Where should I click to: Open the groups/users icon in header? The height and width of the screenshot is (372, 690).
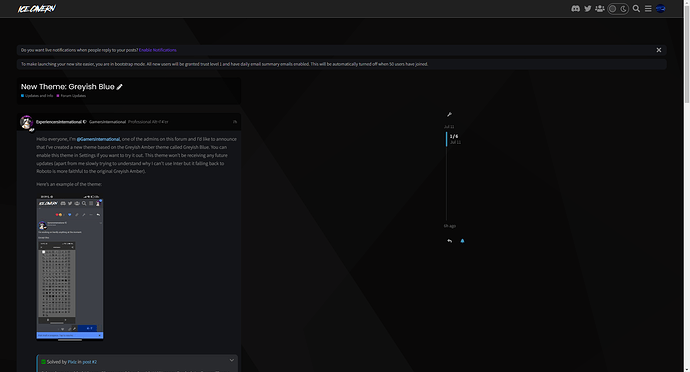[599, 8]
